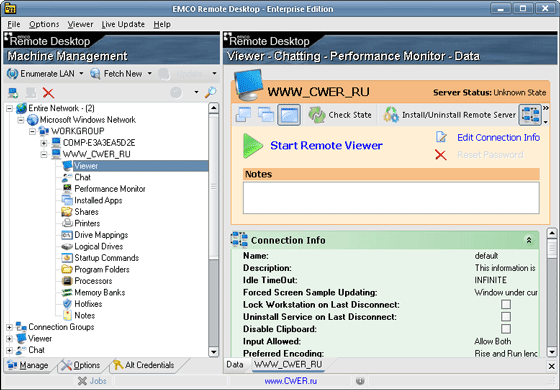Click the Program Folders icon

coord(67,269)
